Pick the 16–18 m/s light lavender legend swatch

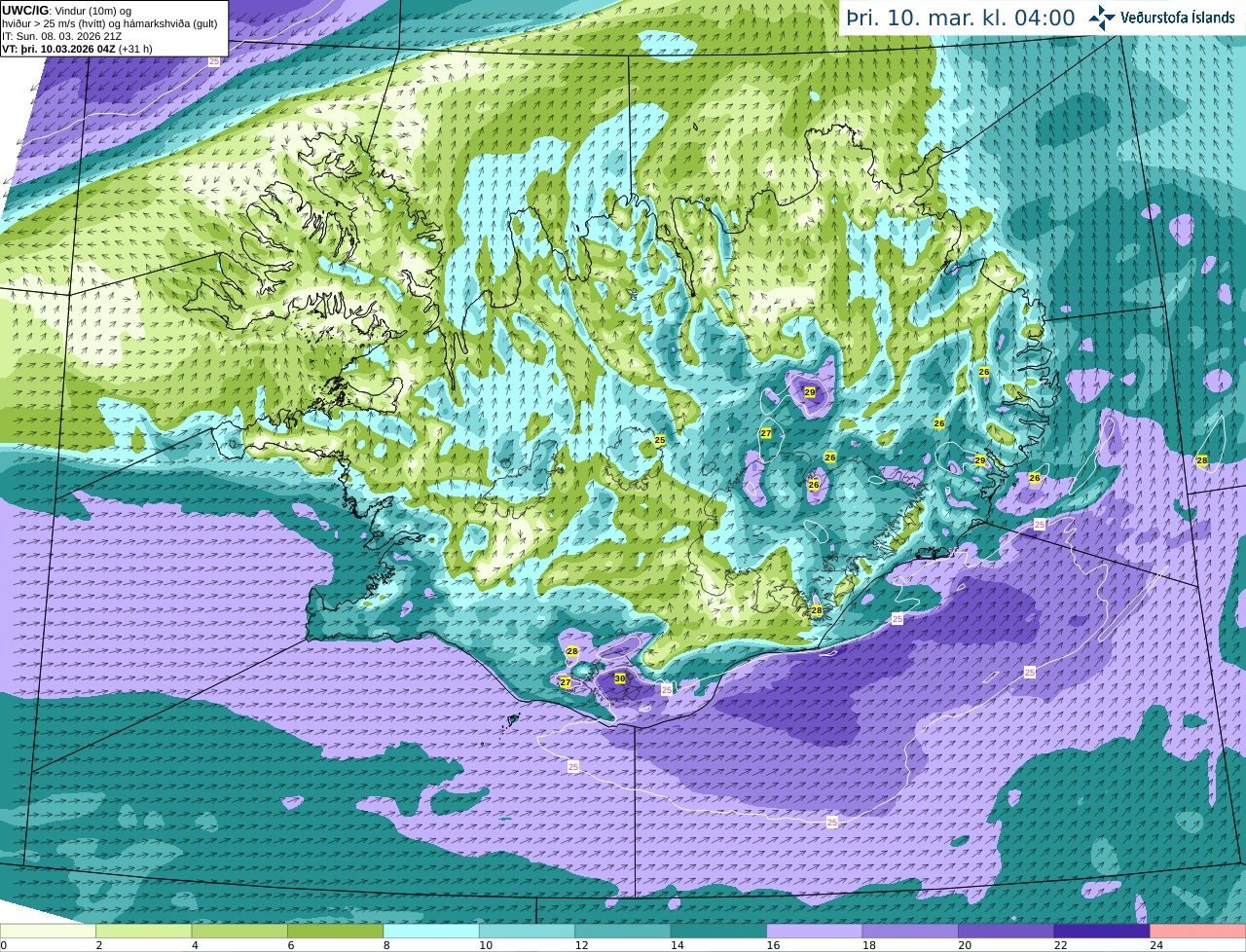pyautogui.click(x=815, y=931)
